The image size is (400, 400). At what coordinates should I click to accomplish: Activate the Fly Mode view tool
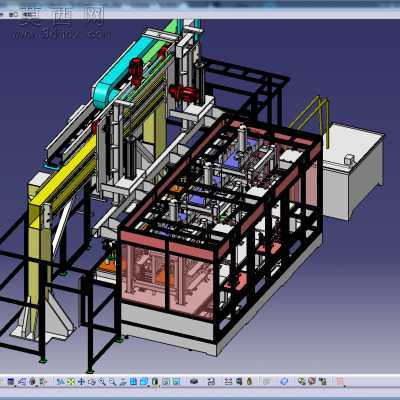tap(61, 382)
